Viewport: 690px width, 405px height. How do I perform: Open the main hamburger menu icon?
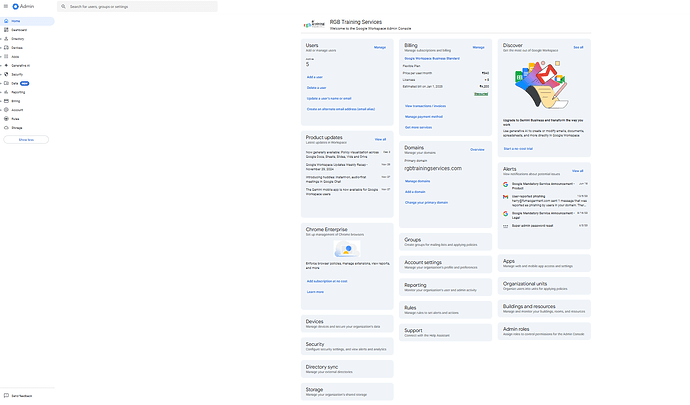click(x=6, y=6)
